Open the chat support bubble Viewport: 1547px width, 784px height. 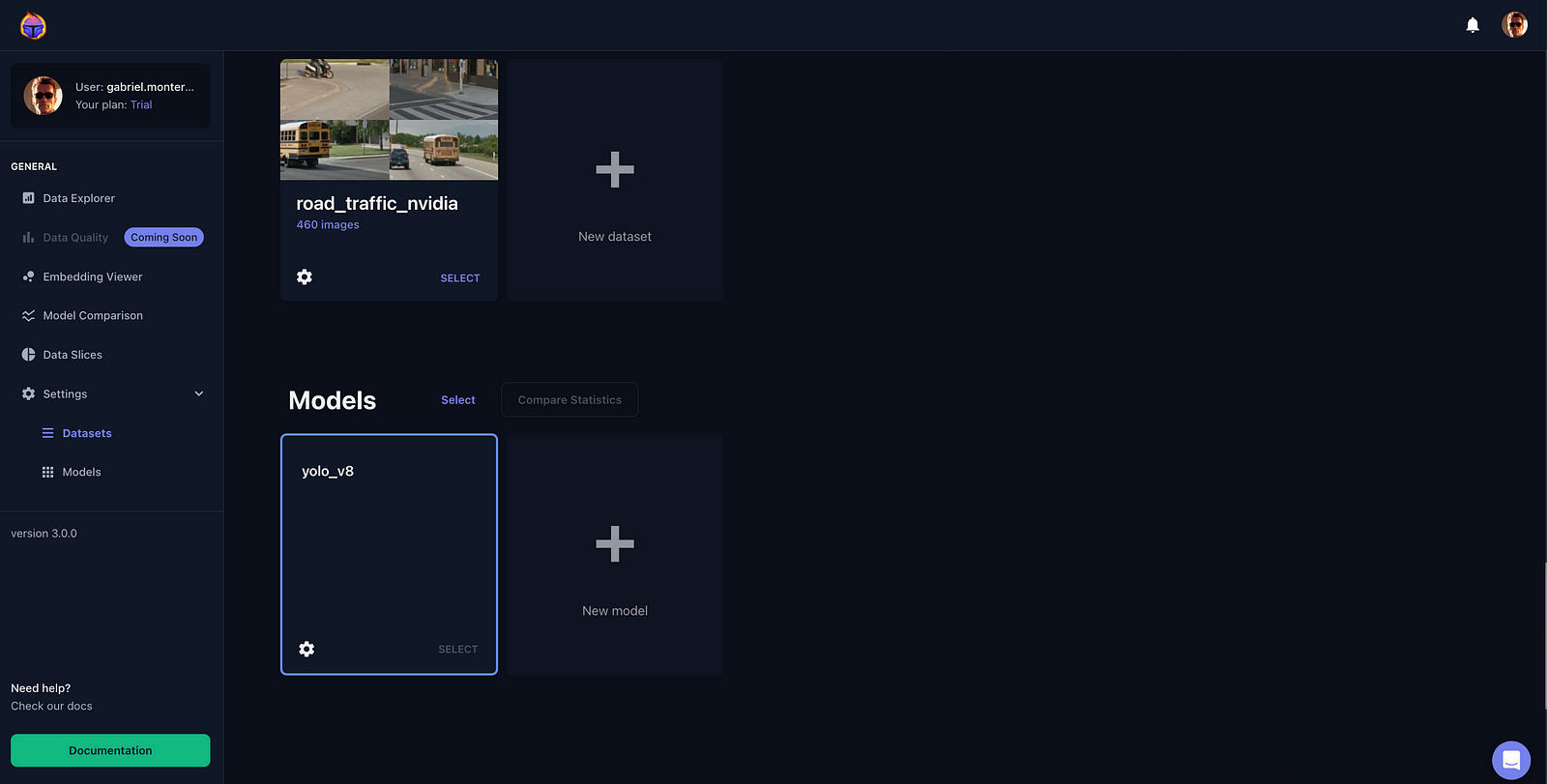click(1511, 760)
